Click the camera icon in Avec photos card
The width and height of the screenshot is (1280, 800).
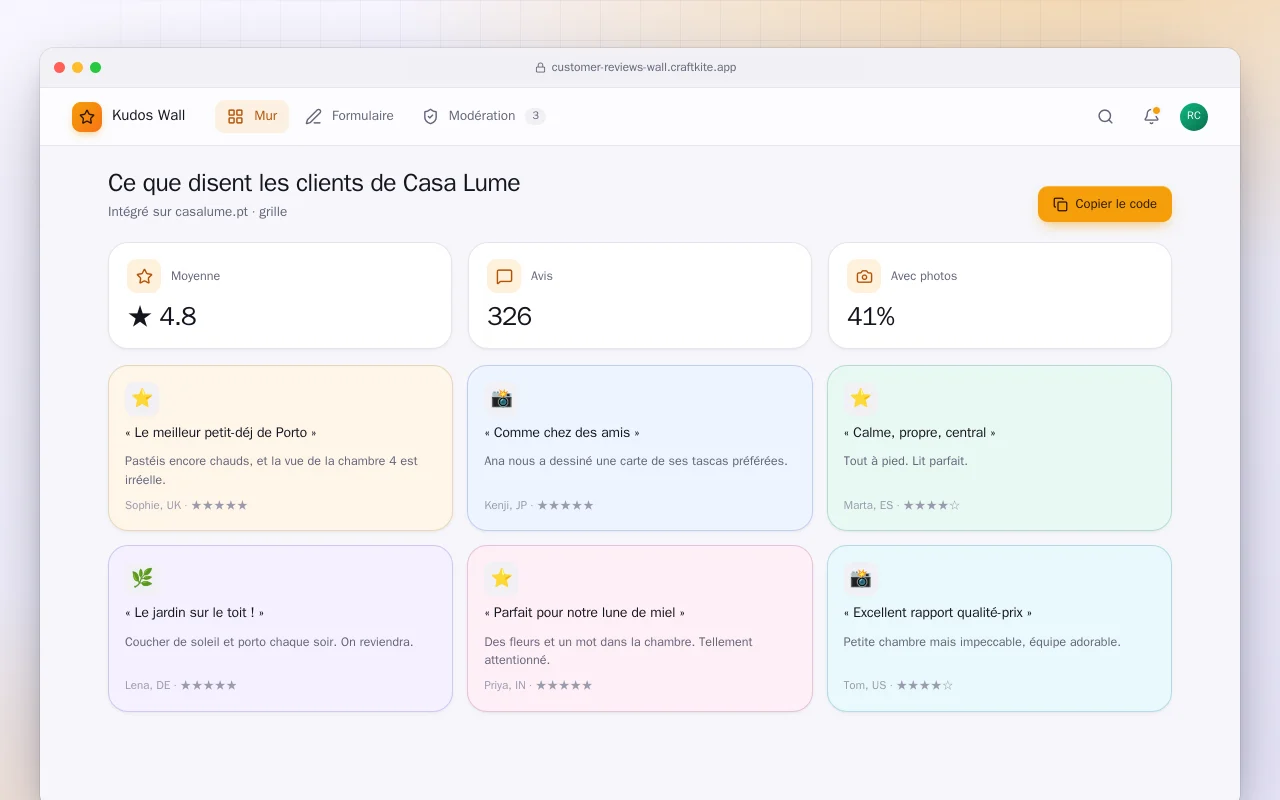click(x=864, y=276)
